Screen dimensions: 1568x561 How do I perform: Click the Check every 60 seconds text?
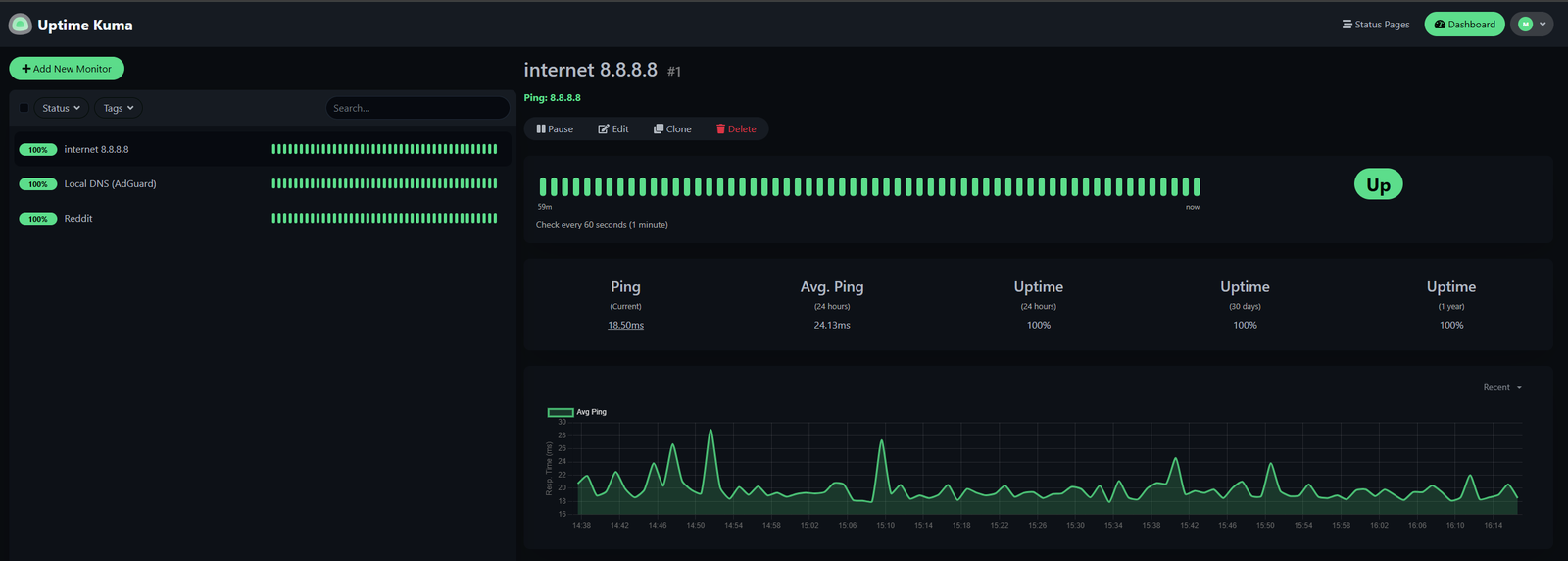(x=602, y=225)
